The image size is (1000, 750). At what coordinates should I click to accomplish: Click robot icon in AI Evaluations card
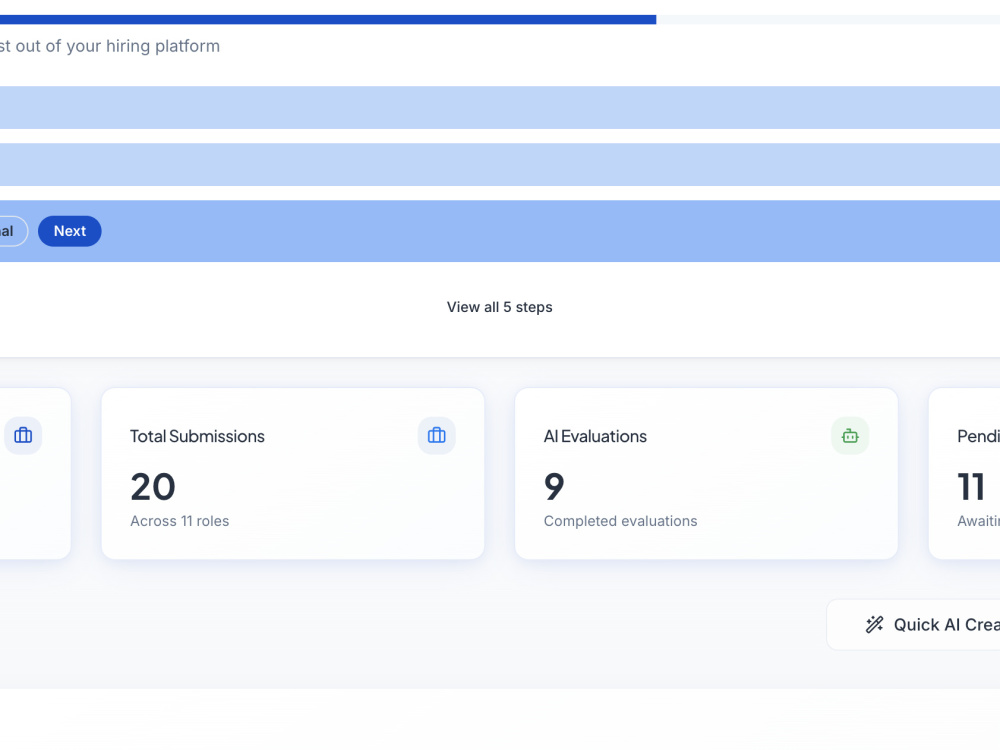(x=850, y=436)
